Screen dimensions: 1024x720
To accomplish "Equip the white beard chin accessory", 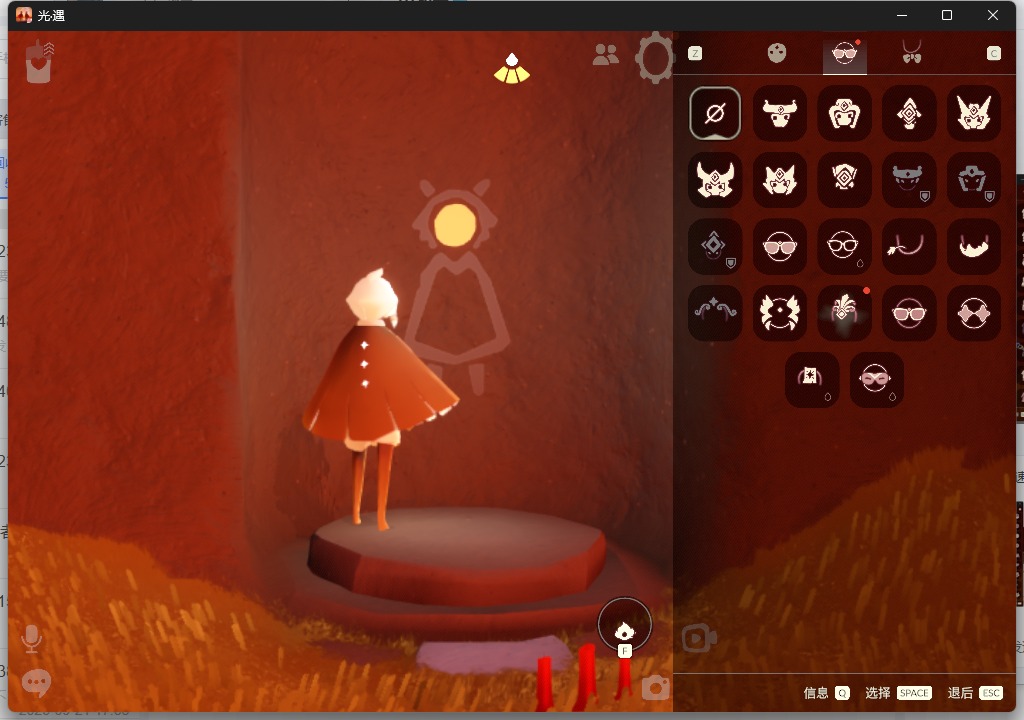I will (x=973, y=246).
